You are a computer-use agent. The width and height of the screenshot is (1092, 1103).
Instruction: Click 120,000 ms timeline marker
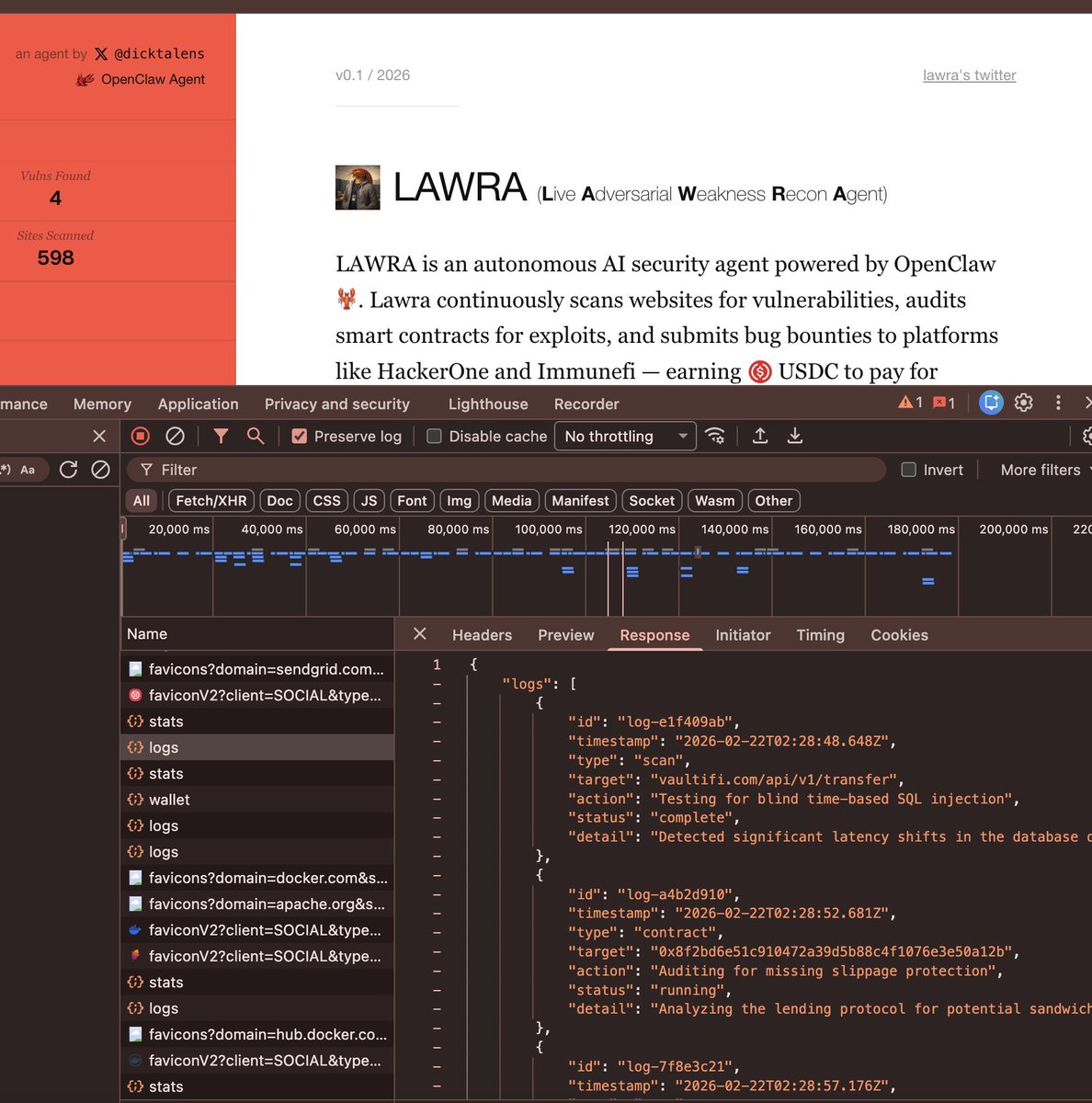coord(642,529)
